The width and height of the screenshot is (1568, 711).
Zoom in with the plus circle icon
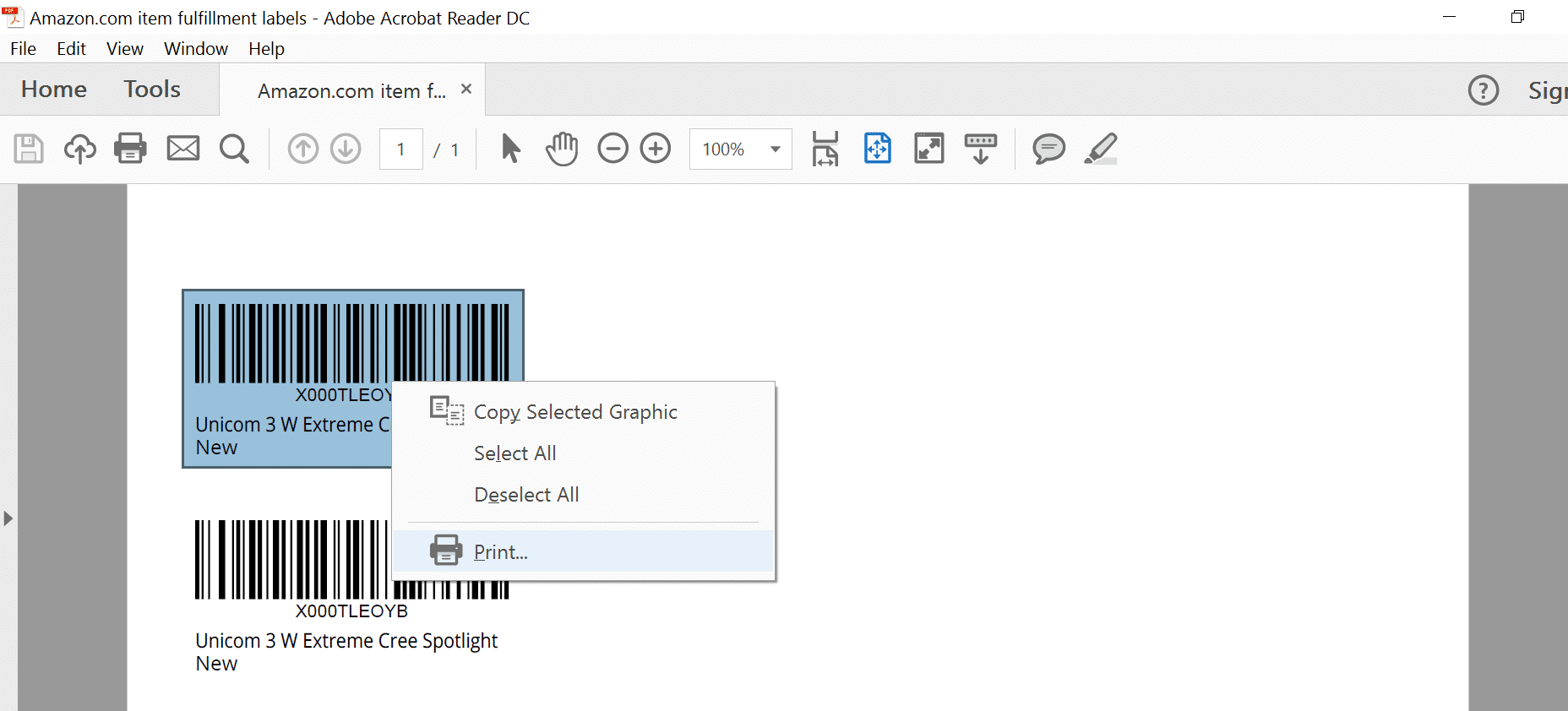pos(656,149)
